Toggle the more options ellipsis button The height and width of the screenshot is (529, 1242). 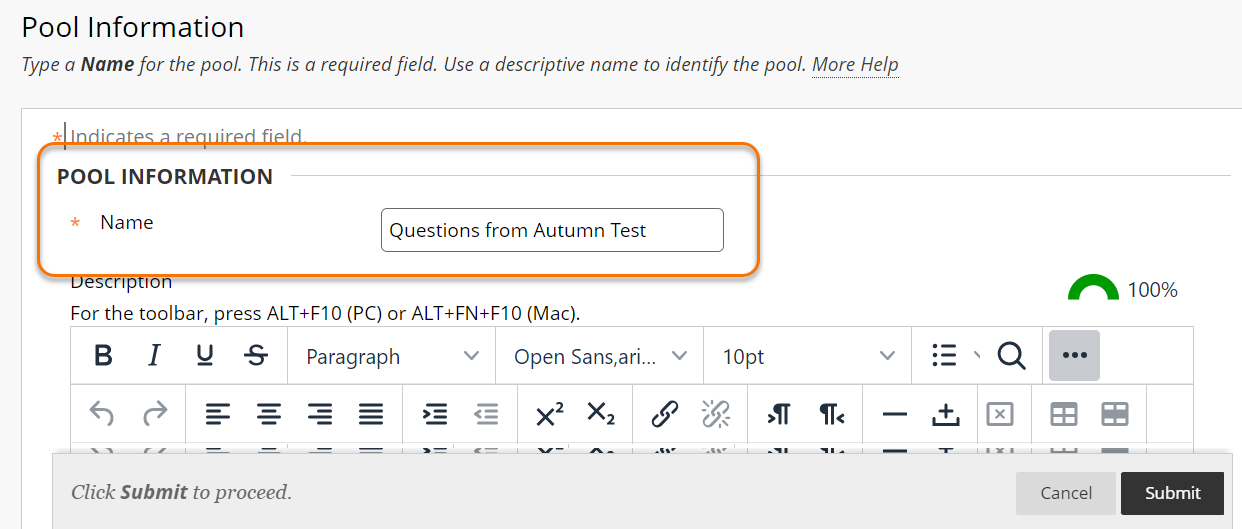pyautogui.click(x=1074, y=356)
